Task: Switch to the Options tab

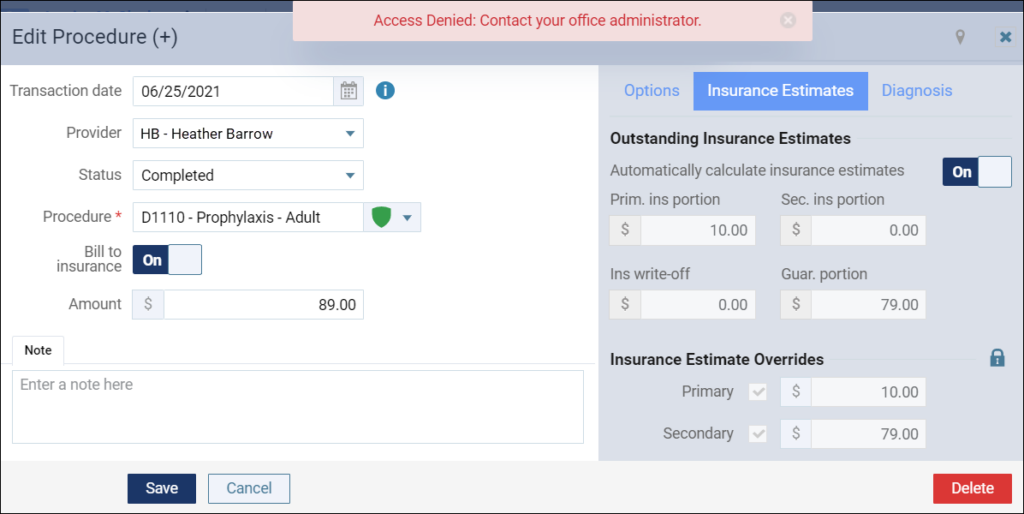Action: (652, 91)
